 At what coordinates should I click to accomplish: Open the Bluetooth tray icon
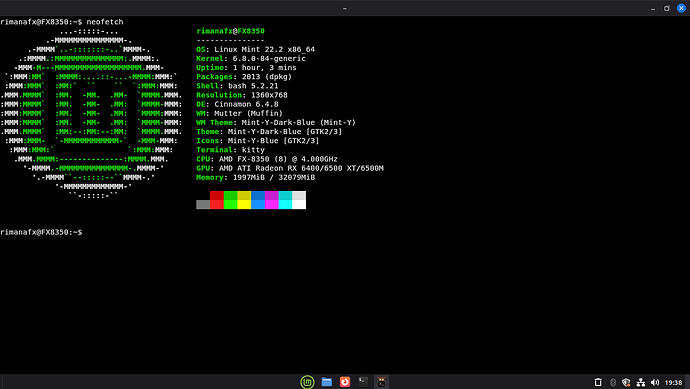click(x=613, y=382)
